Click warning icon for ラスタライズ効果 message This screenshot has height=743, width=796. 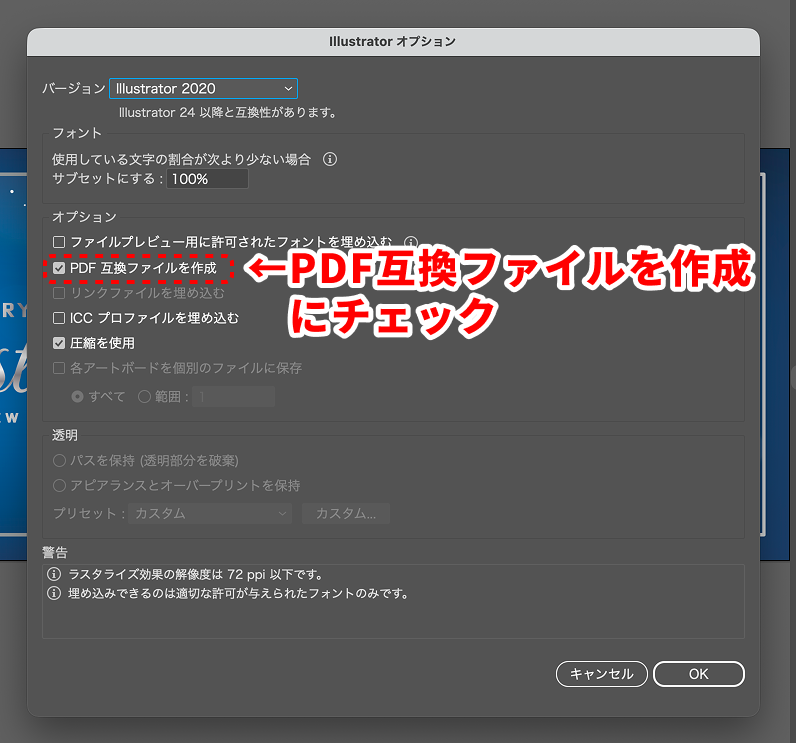point(54,575)
